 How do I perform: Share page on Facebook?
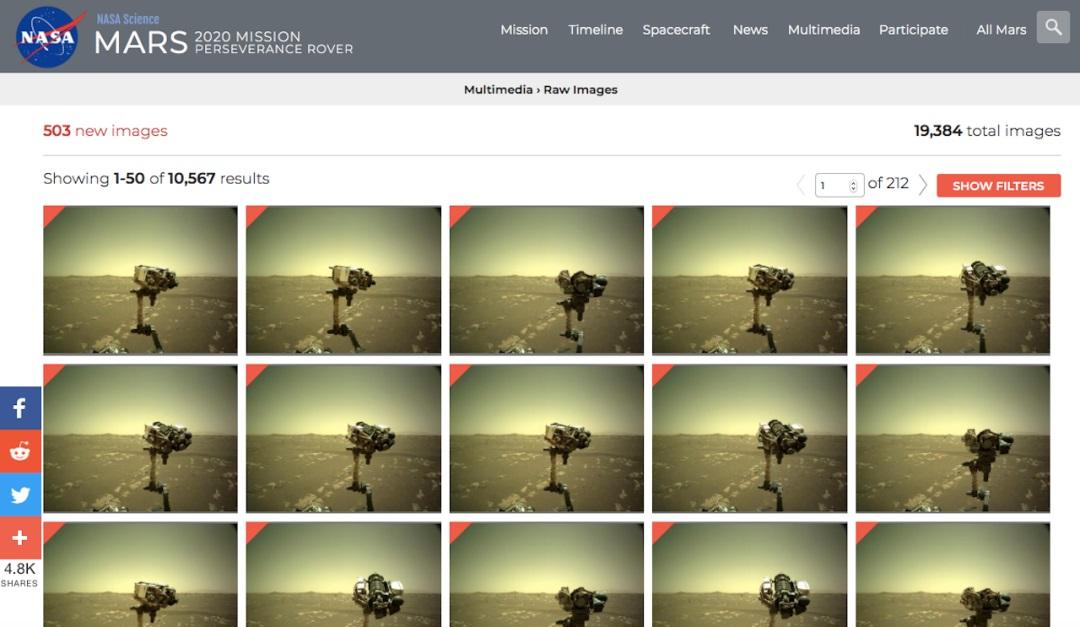point(20,408)
